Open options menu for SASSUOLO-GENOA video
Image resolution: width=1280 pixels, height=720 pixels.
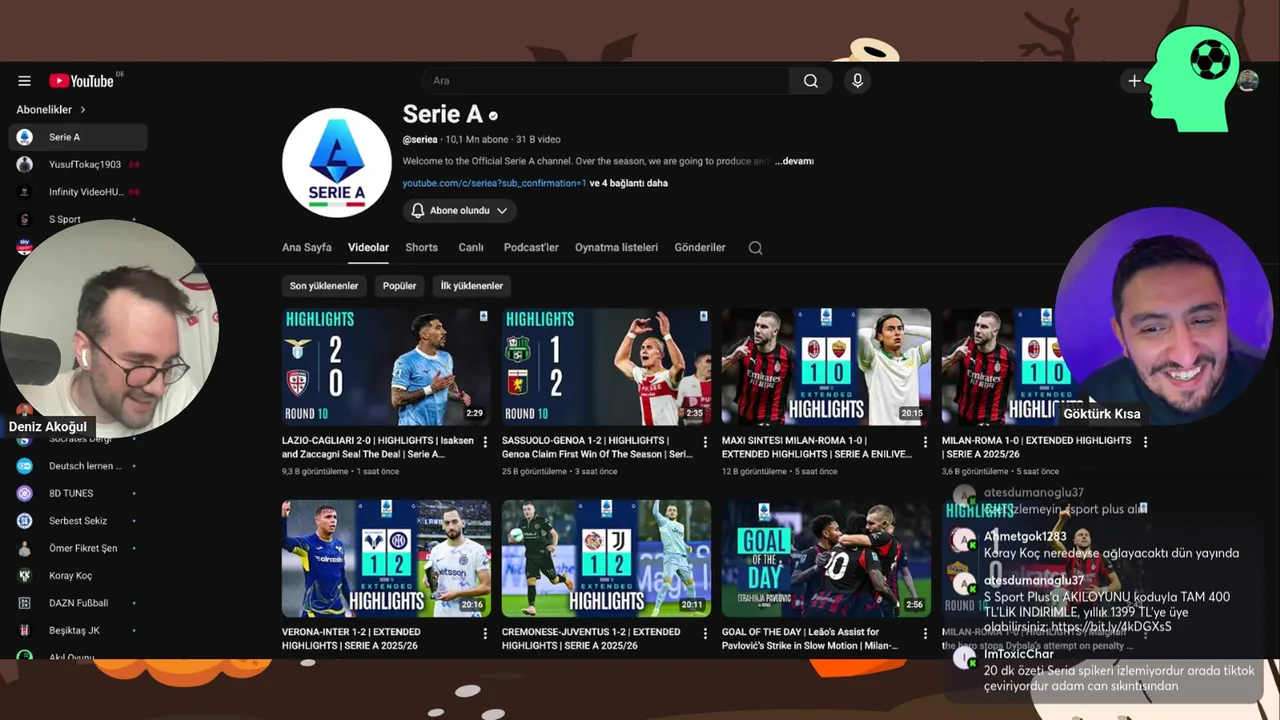click(705, 441)
